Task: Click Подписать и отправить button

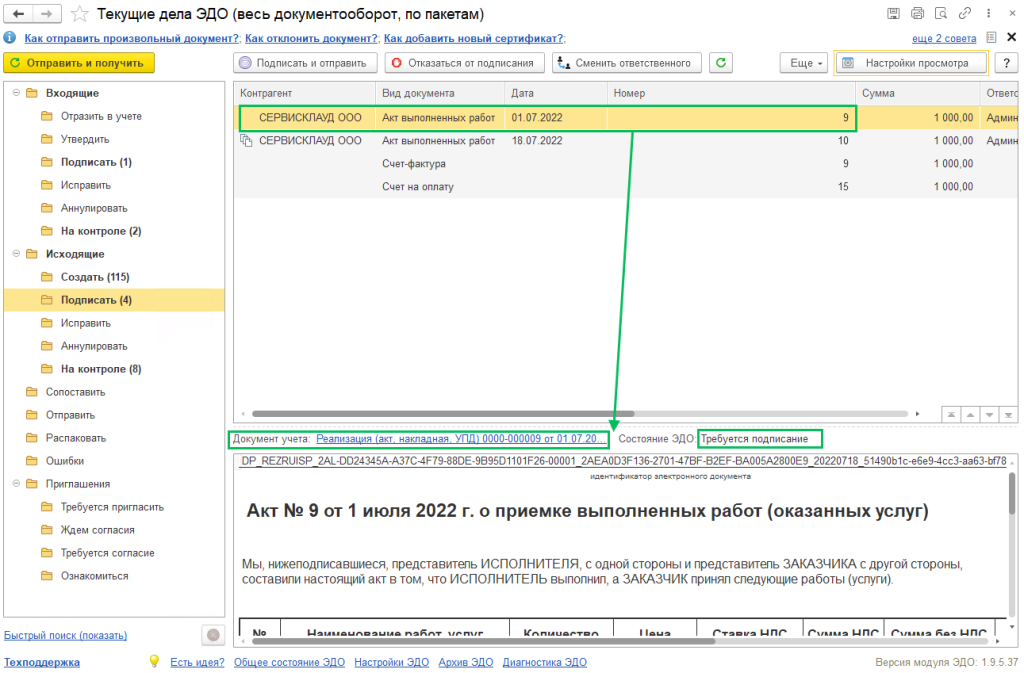Action: [x=306, y=63]
